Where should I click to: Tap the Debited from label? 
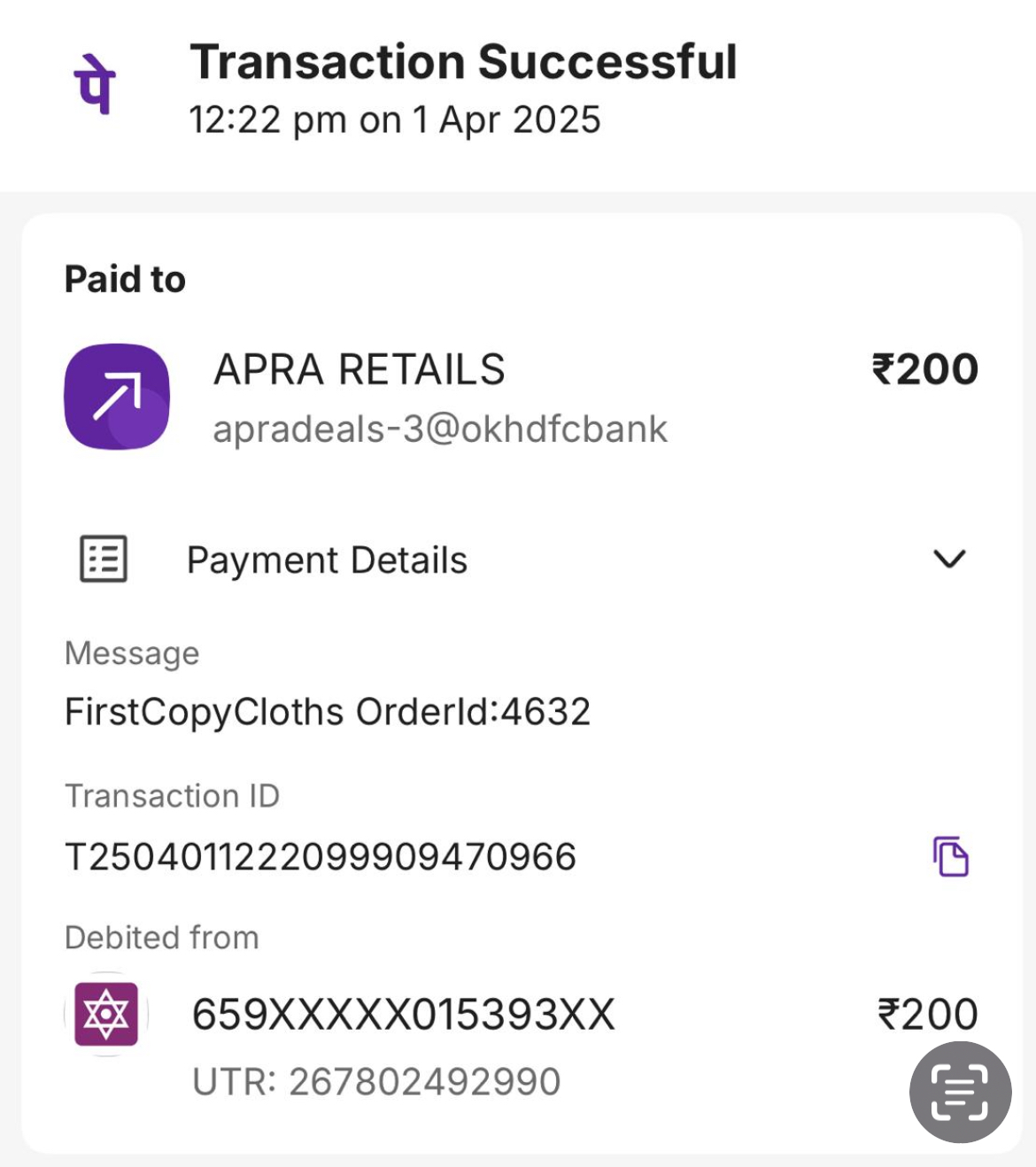[162, 938]
